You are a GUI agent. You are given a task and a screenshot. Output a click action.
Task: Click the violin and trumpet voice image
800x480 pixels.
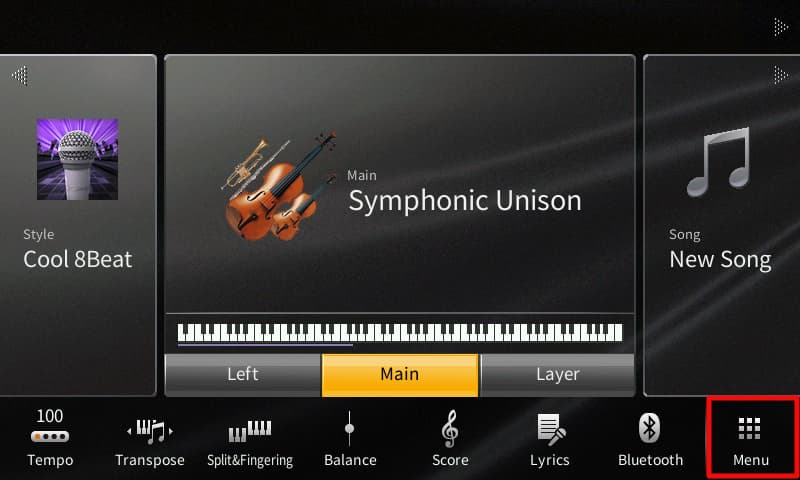point(280,186)
